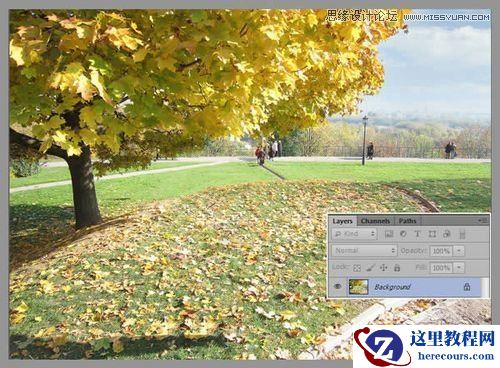Toggle lock position icon
Viewport: 500px width, 368px height.
click(x=384, y=268)
